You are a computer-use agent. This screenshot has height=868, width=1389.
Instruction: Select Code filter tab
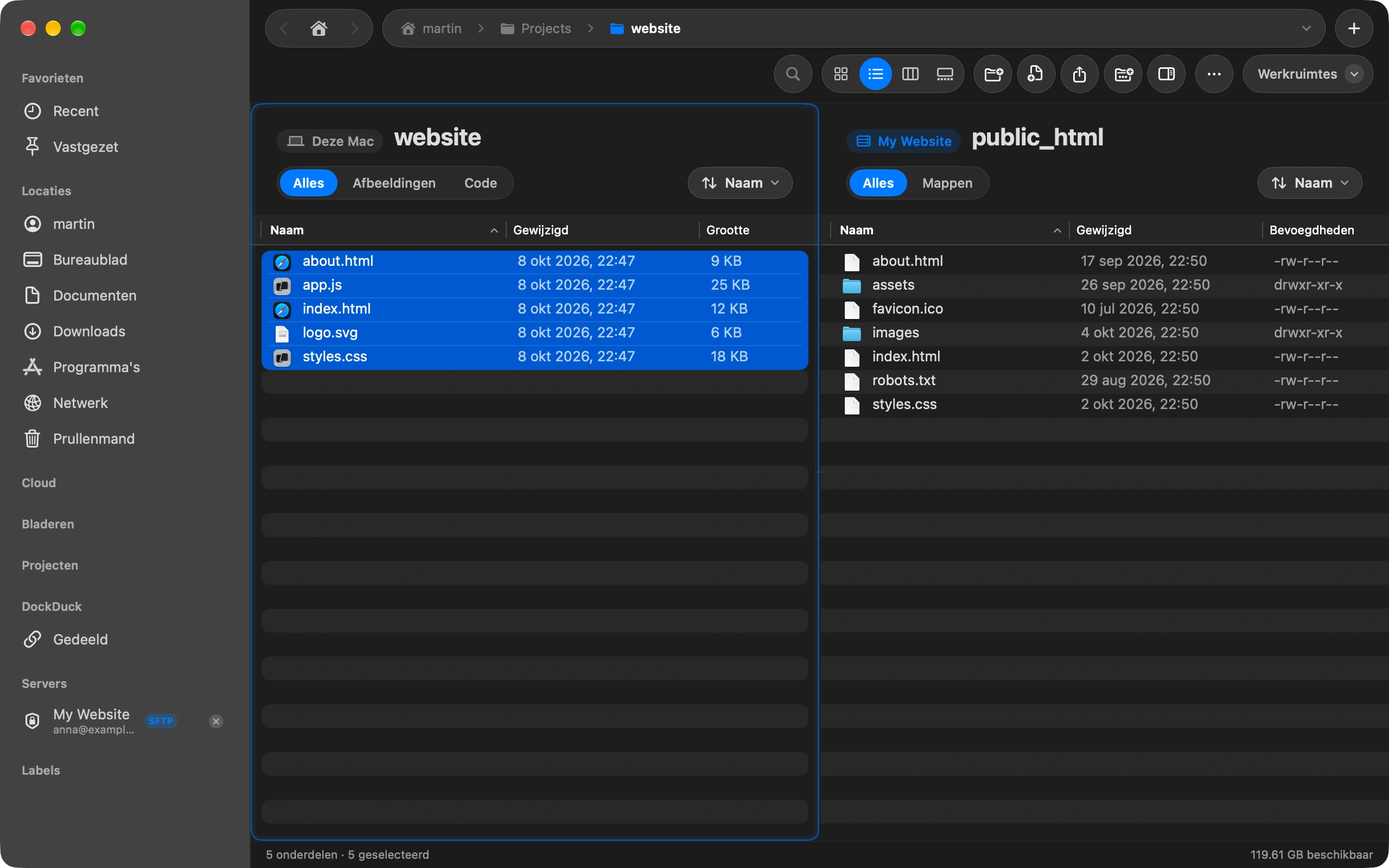pos(480,183)
